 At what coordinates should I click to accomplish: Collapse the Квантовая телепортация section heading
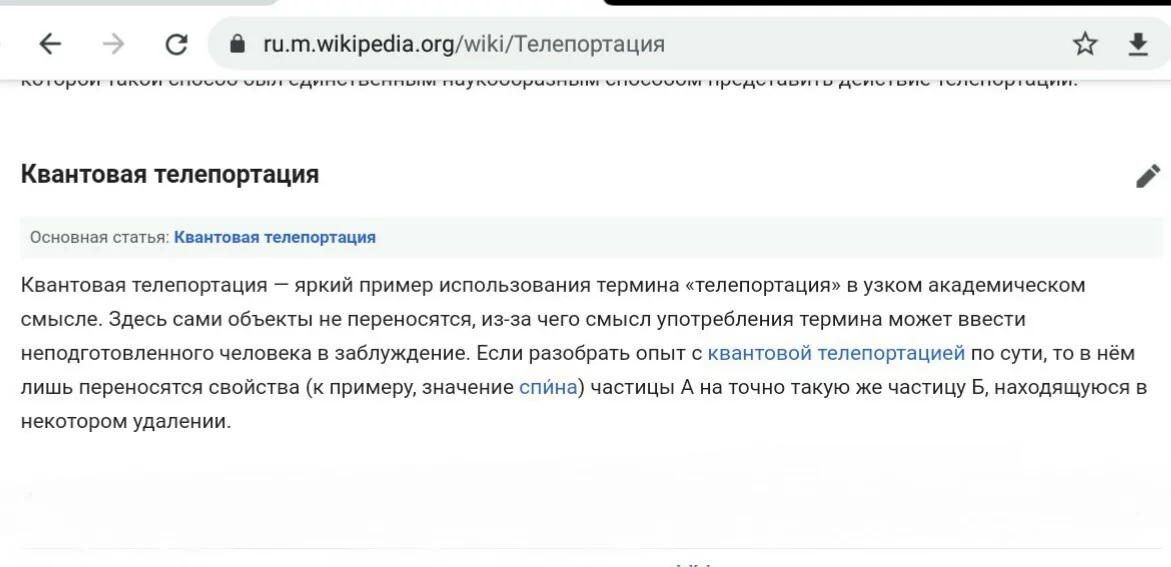[x=170, y=174]
